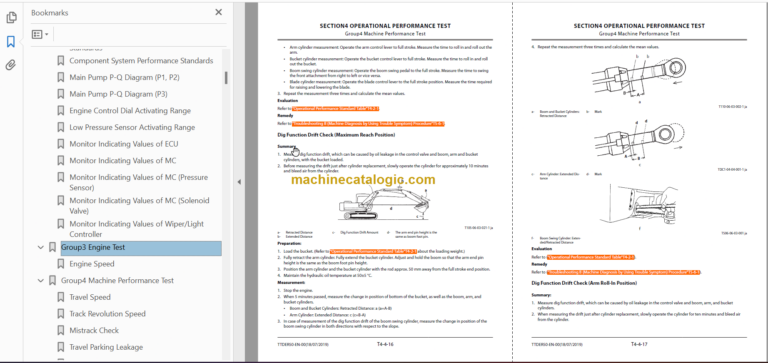Follow Operational Performance Standard Table link in Preparation step
The image size is (768, 363).
[374, 251]
